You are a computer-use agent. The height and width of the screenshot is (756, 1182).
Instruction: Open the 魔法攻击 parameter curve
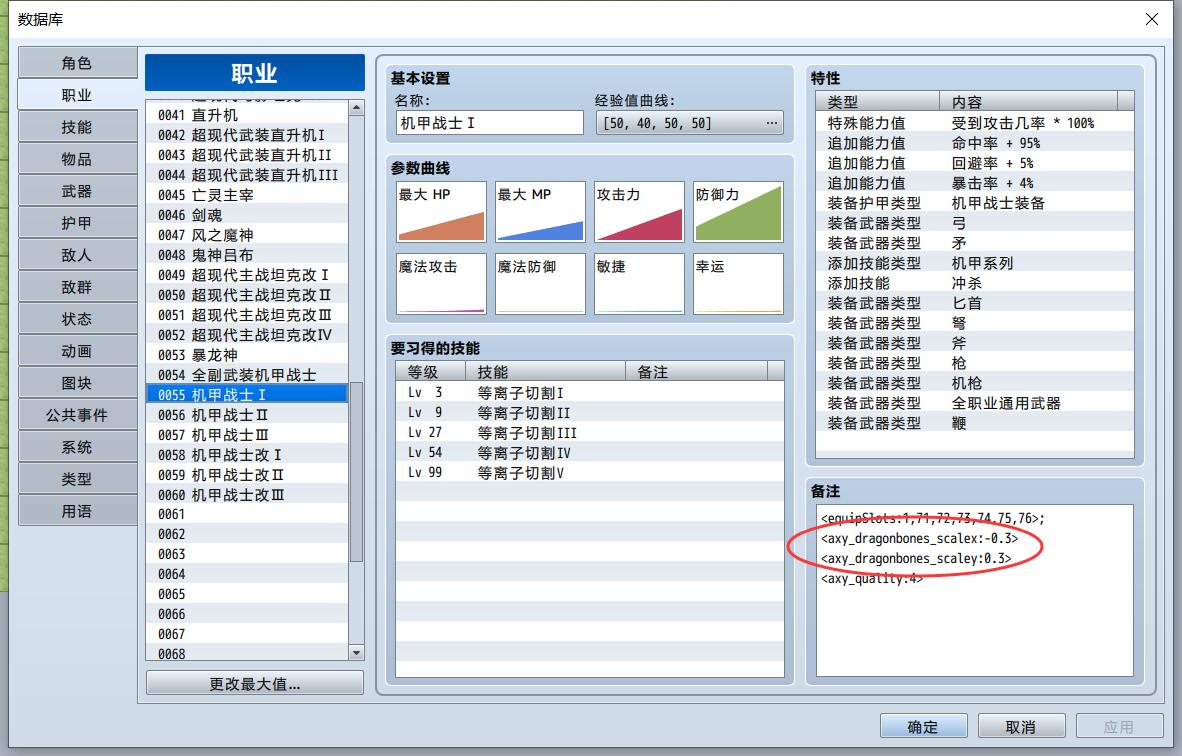point(441,283)
